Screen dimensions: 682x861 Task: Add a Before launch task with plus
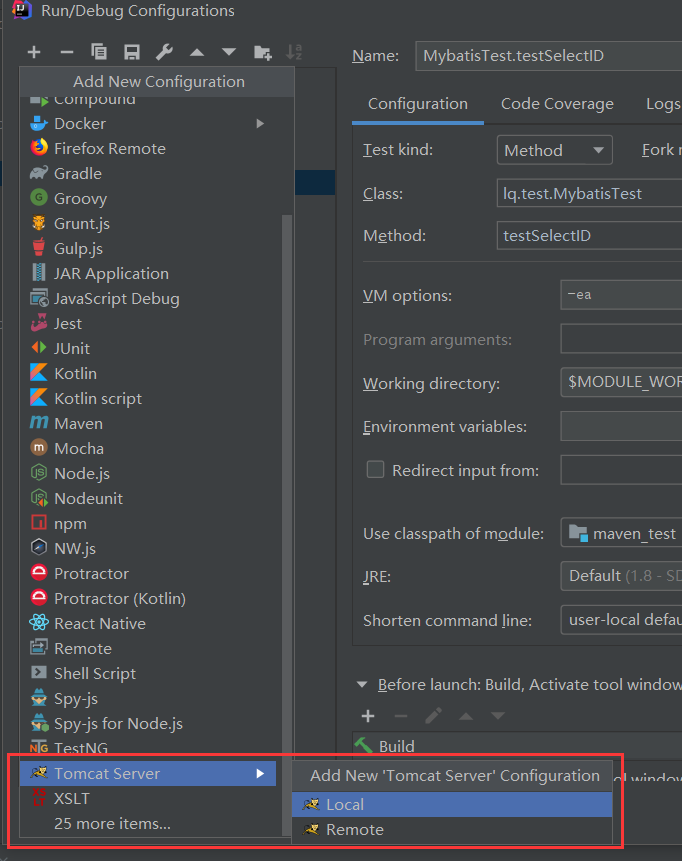[x=368, y=716]
